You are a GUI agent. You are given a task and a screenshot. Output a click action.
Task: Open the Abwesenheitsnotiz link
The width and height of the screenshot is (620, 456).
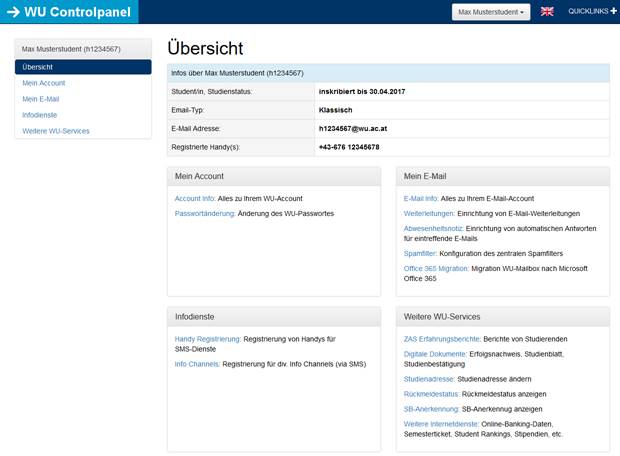point(433,229)
